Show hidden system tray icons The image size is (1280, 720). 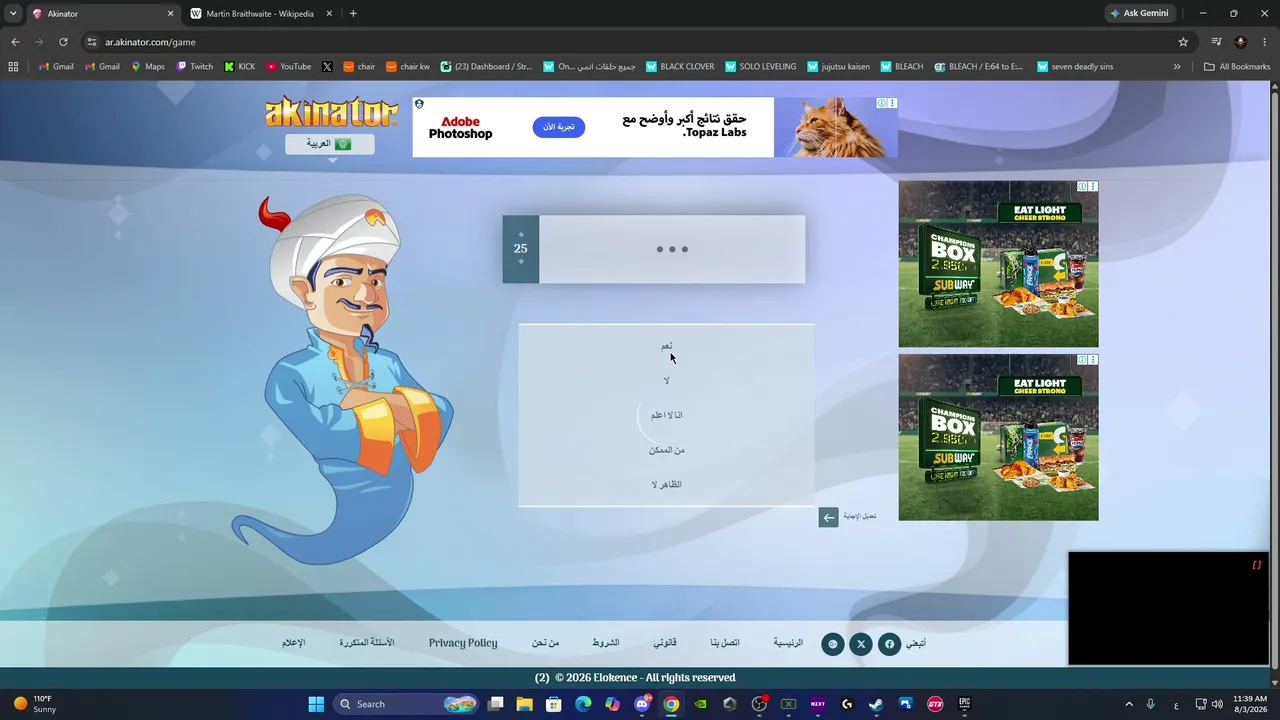click(x=1129, y=704)
